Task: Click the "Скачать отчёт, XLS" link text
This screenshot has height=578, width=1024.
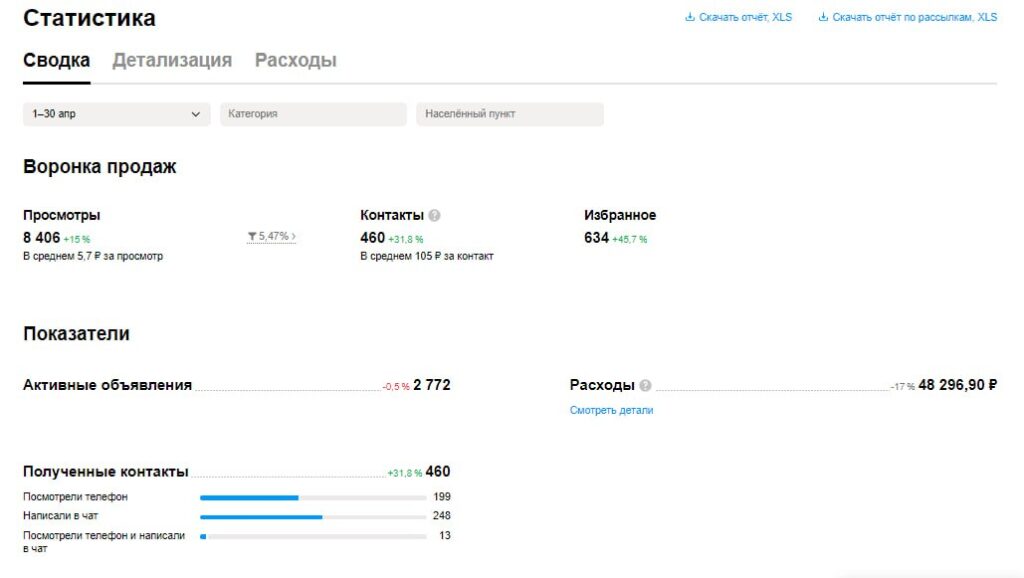Action: (x=745, y=17)
